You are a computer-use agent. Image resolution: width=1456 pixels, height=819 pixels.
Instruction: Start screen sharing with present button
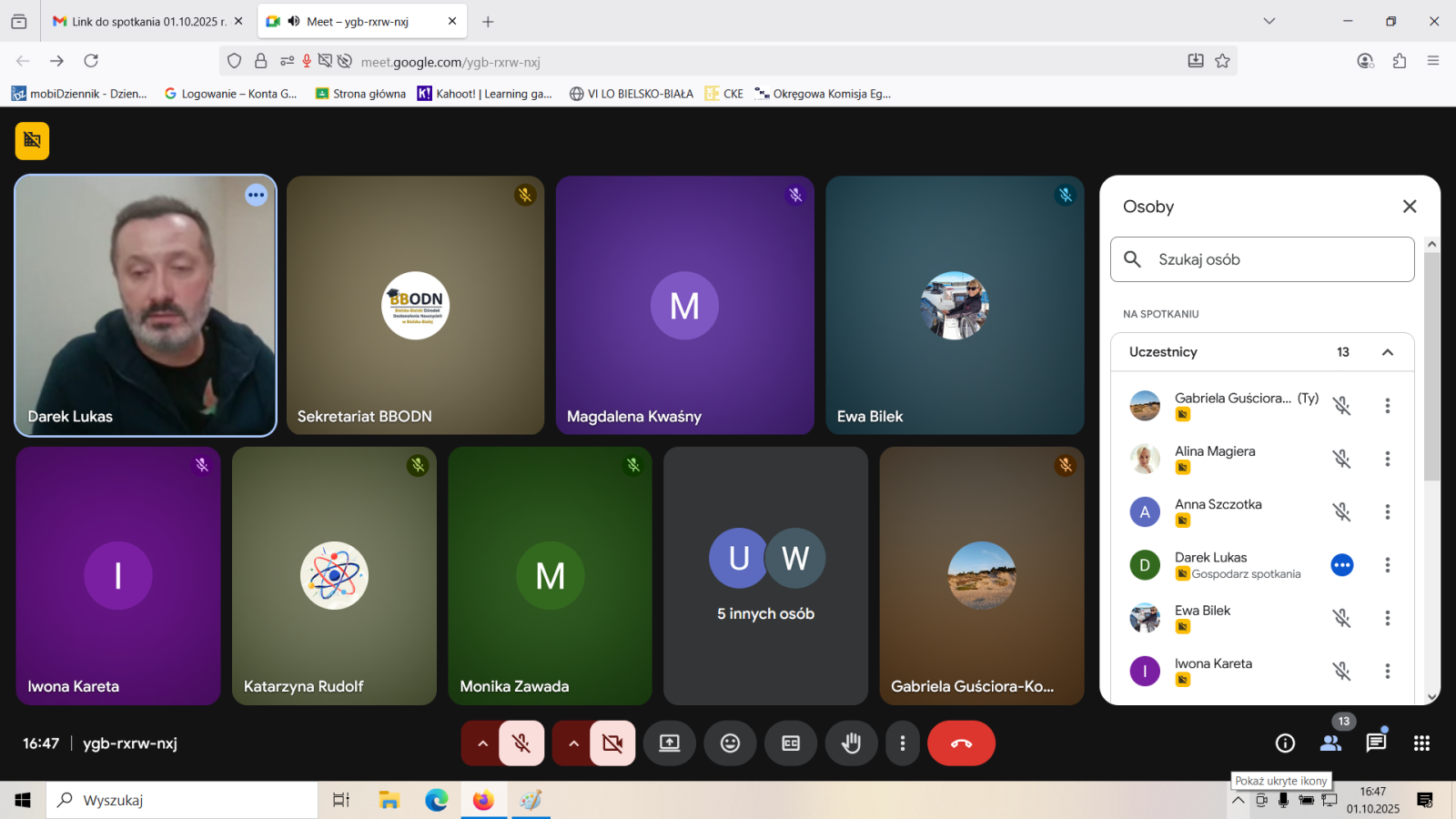pyautogui.click(x=670, y=743)
